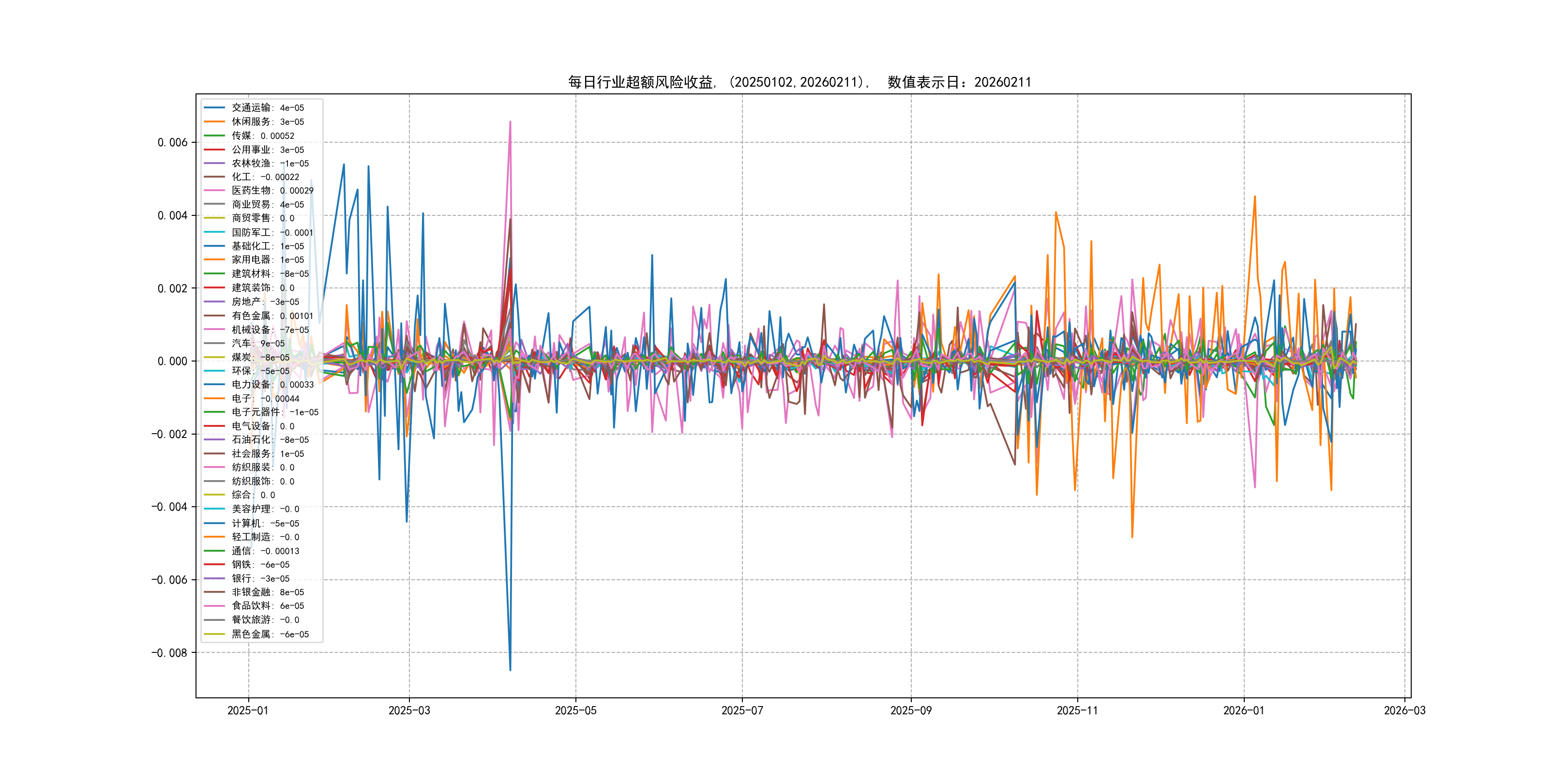
Task: Click the 电子 legend line swatch
Action: click(214, 398)
